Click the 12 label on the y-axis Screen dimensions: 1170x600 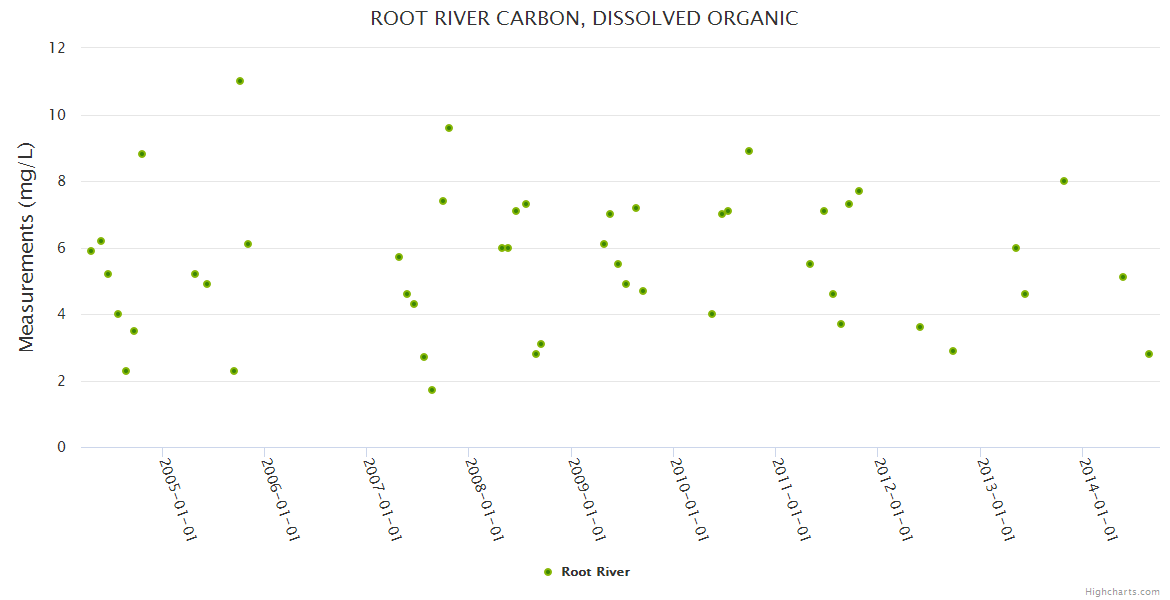(60, 48)
